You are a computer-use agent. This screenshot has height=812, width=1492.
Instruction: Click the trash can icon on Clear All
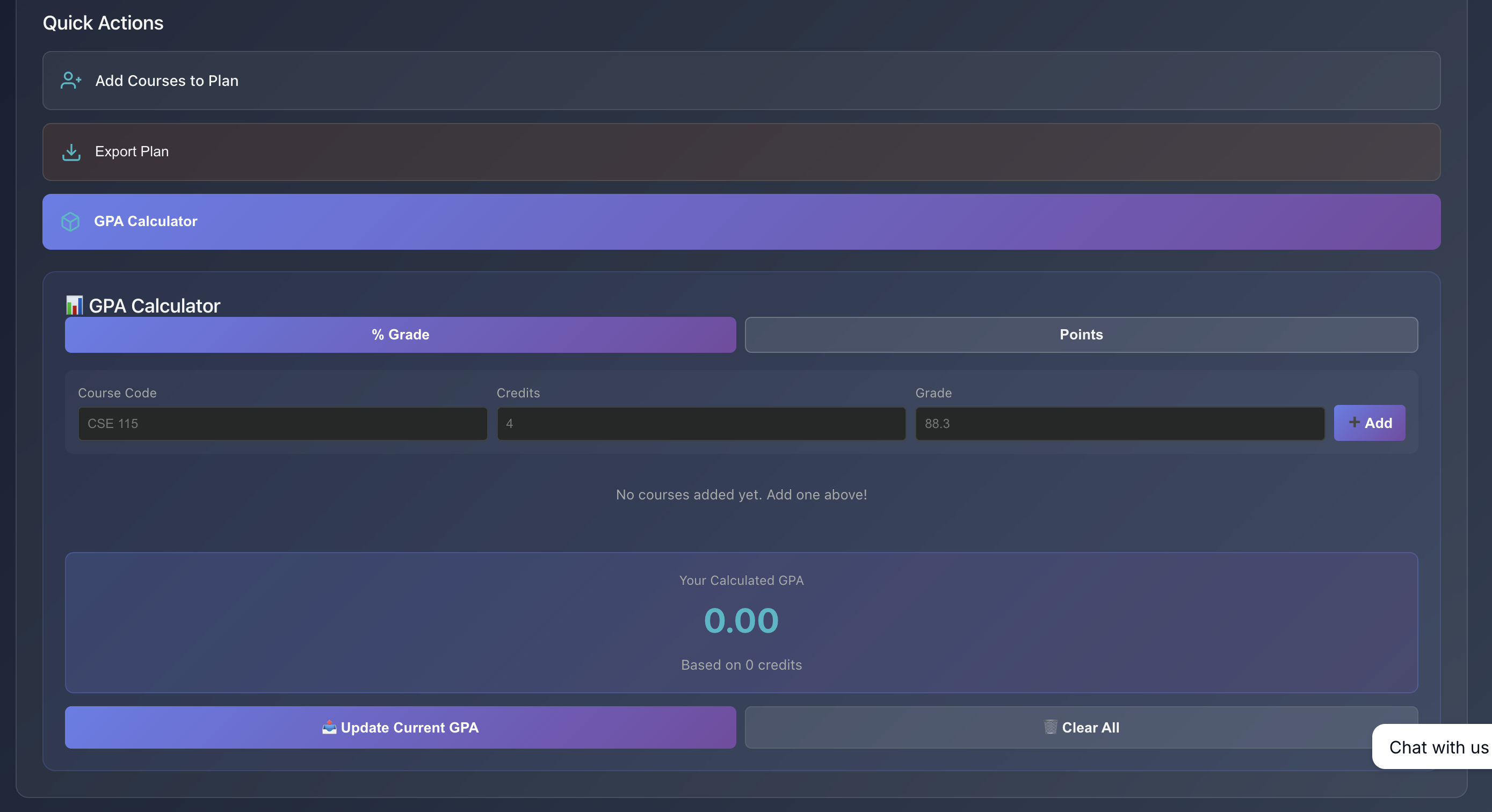tap(1050, 727)
